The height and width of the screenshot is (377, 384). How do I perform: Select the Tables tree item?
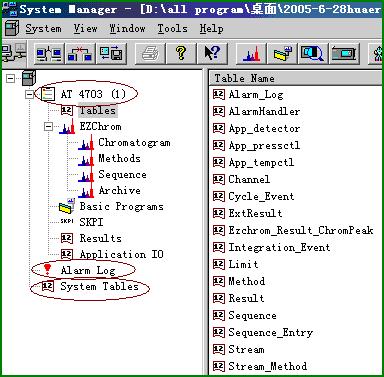pyautogui.click(x=98, y=110)
